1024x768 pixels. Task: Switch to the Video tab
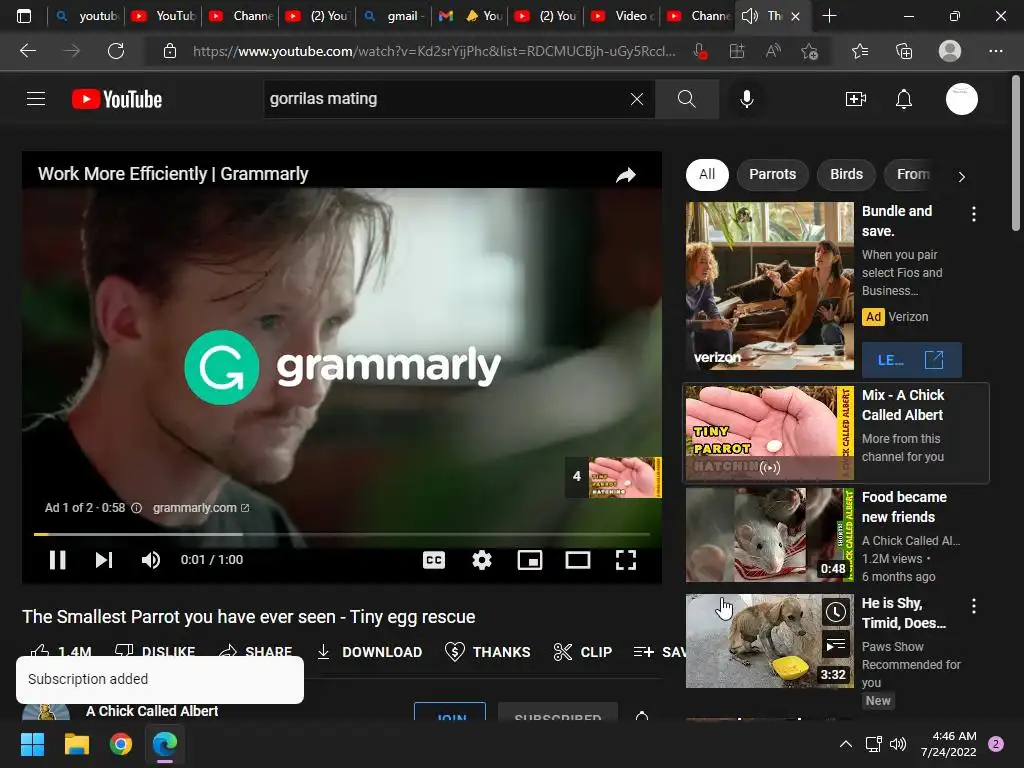click(x=622, y=16)
